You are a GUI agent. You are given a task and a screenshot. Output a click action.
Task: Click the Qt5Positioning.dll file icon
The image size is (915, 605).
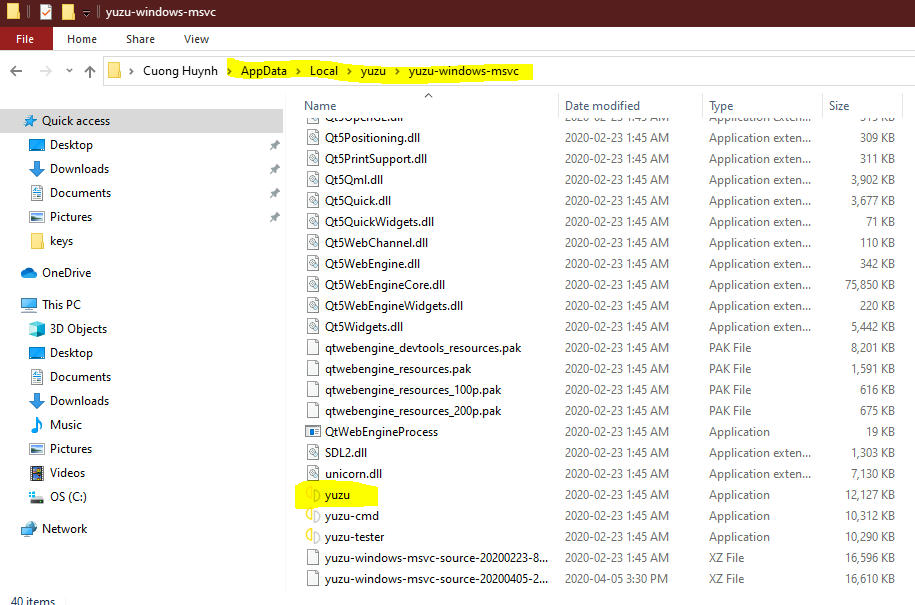(313, 138)
